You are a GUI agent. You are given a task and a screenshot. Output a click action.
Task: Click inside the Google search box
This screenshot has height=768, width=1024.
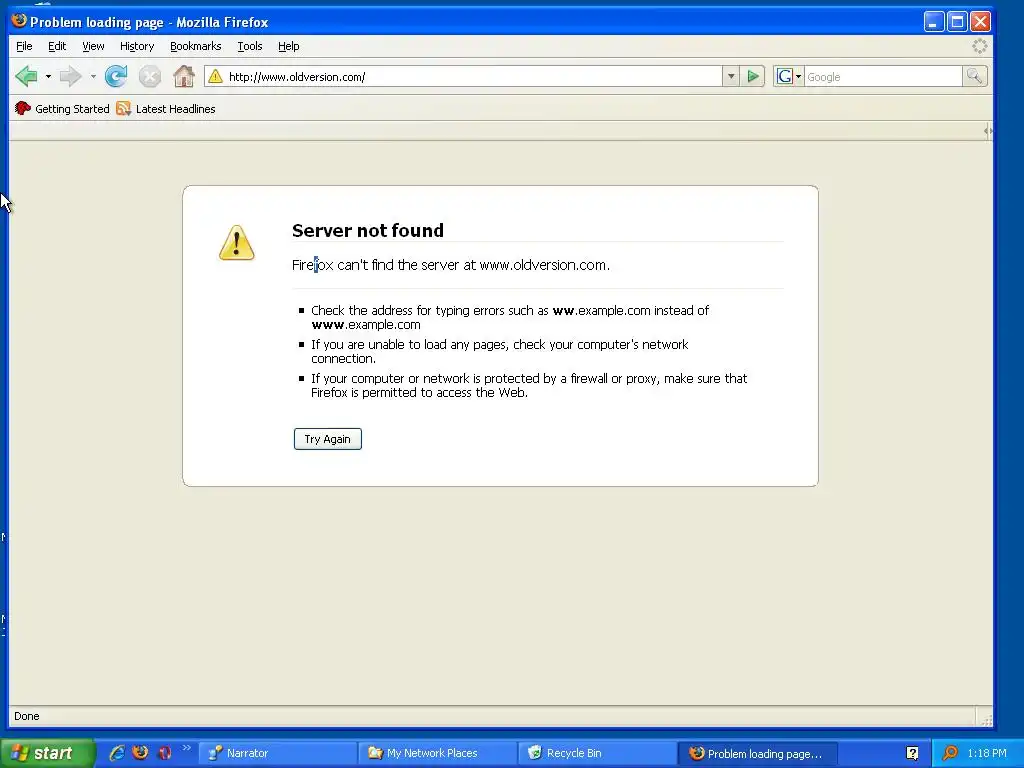pyautogui.click(x=883, y=76)
